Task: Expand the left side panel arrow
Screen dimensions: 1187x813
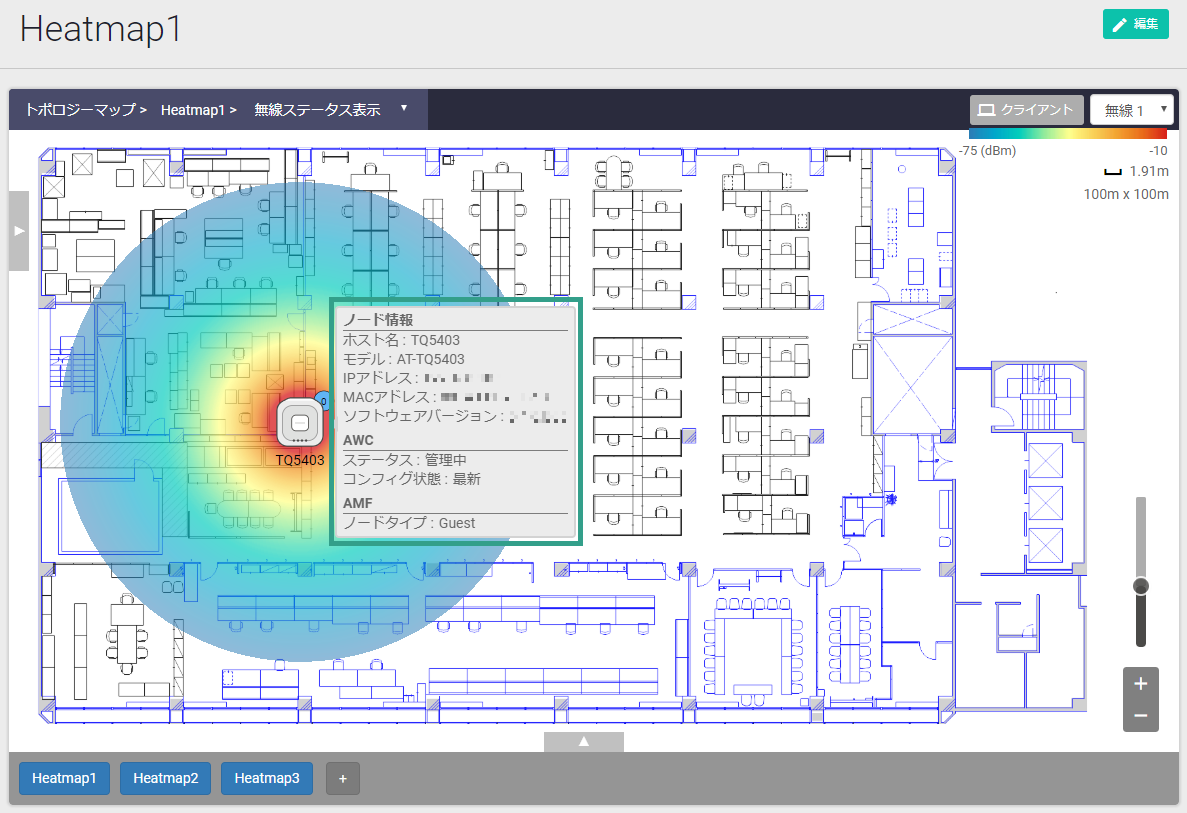Action: [19, 231]
